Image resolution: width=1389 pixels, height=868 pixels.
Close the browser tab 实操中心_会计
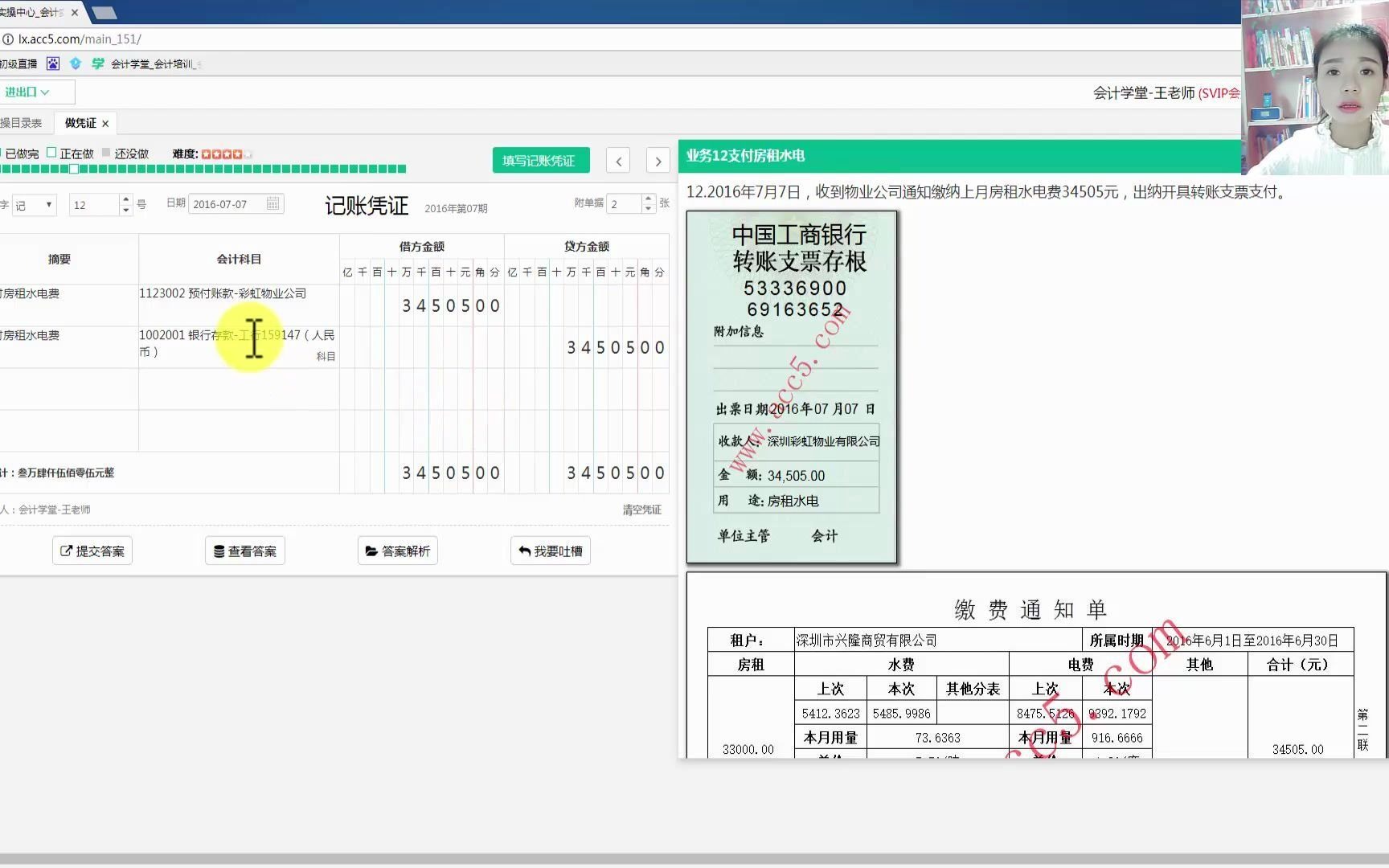tap(75, 12)
